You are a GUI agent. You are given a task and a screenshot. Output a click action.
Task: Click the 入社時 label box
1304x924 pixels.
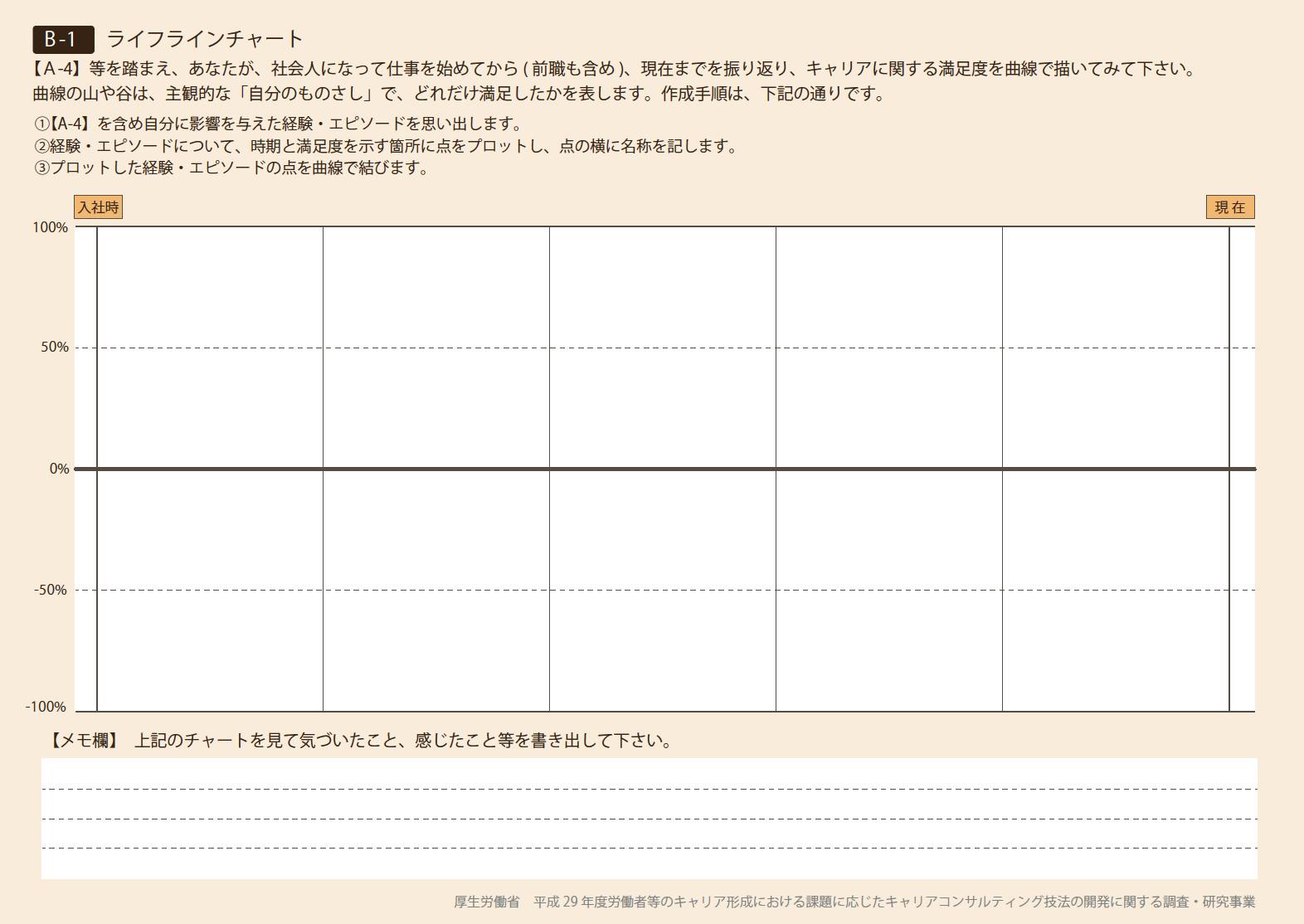[x=99, y=207]
